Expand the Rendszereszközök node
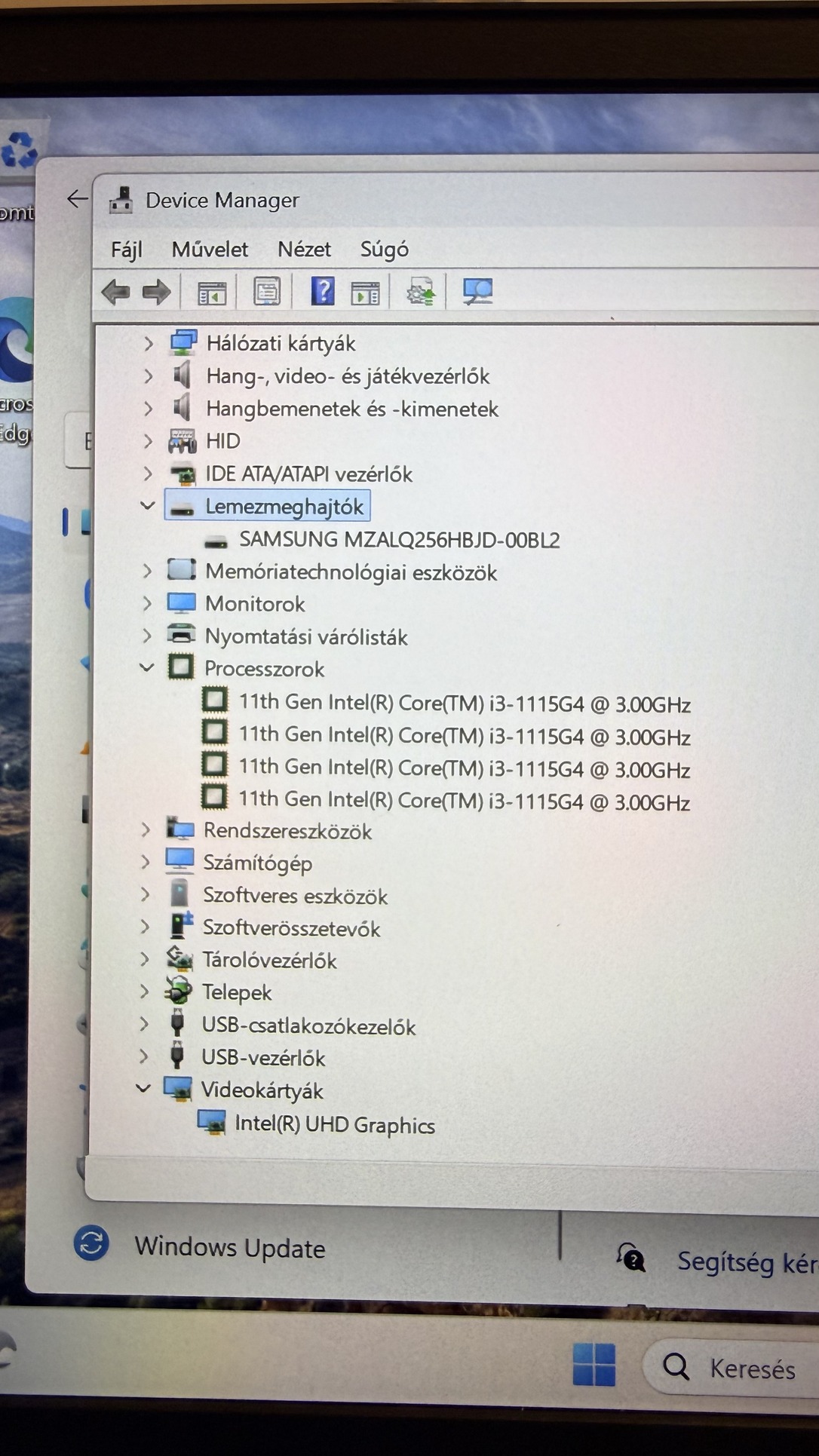The width and height of the screenshot is (819, 1456). pyautogui.click(x=146, y=830)
